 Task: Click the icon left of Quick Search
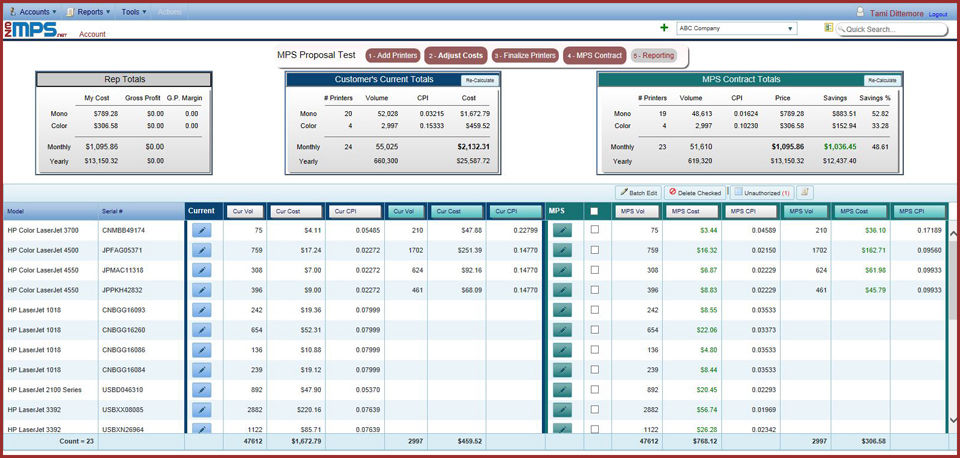[x=829, y=28]
